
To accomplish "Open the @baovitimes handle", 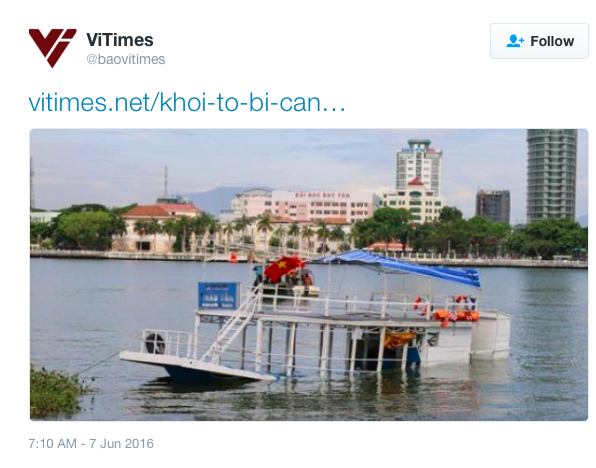I will point(126,60).
